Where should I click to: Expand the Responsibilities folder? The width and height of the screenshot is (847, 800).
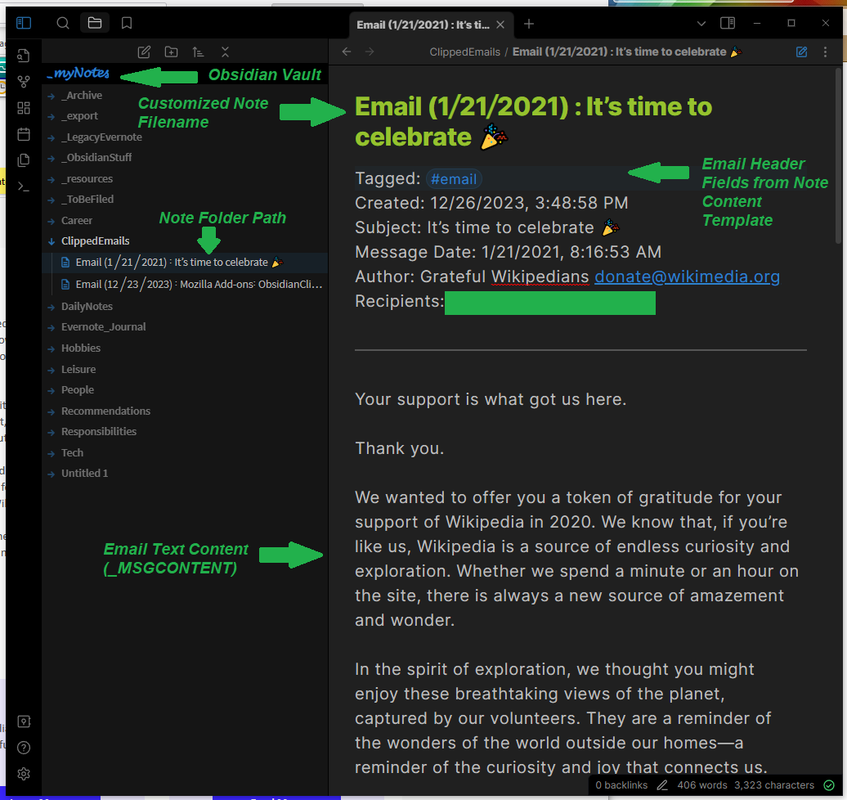(x=99, y=432)
